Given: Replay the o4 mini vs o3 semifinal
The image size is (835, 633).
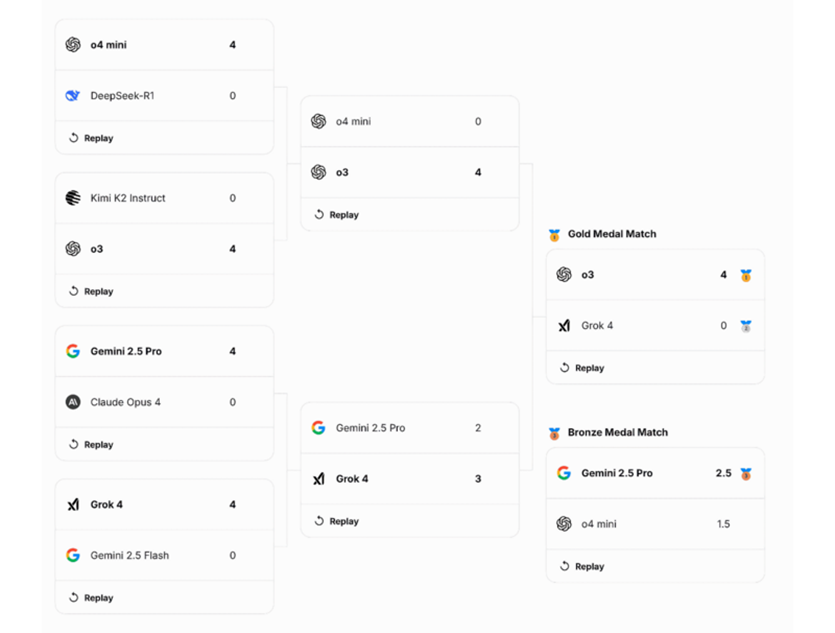Looking at the screenshot, I should click(x=337, y=215).
